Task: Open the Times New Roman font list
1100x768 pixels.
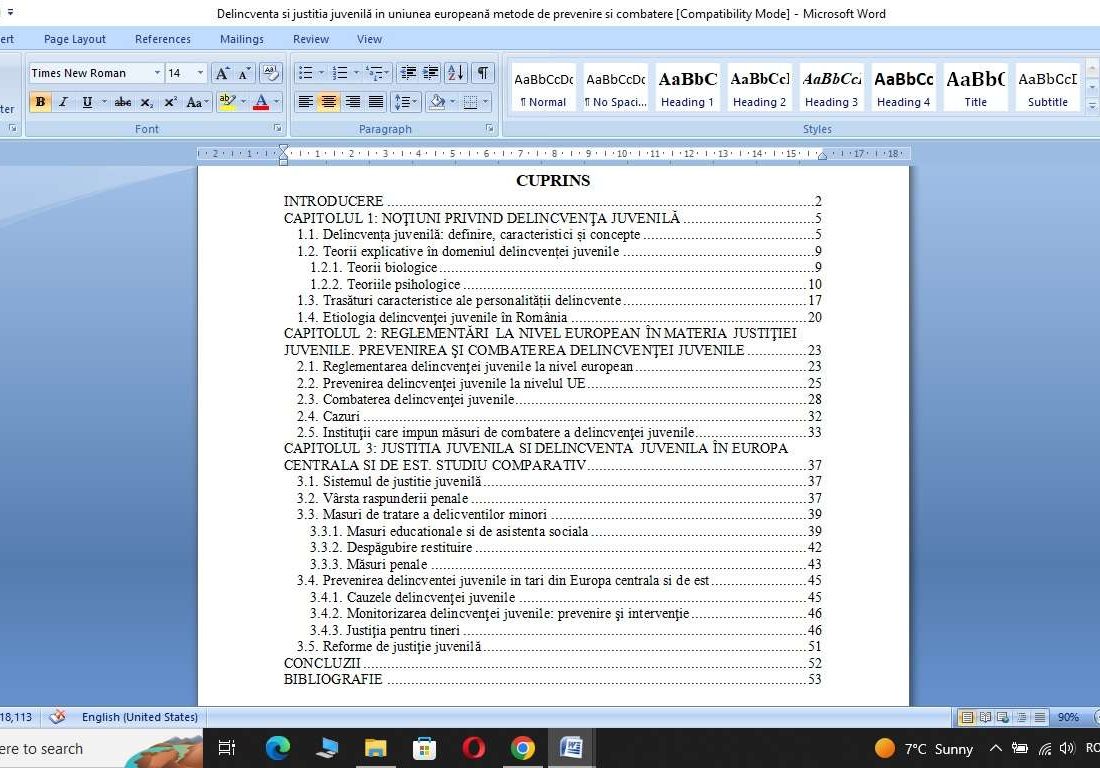Action: pyautogui.click(x=158, y=72)
